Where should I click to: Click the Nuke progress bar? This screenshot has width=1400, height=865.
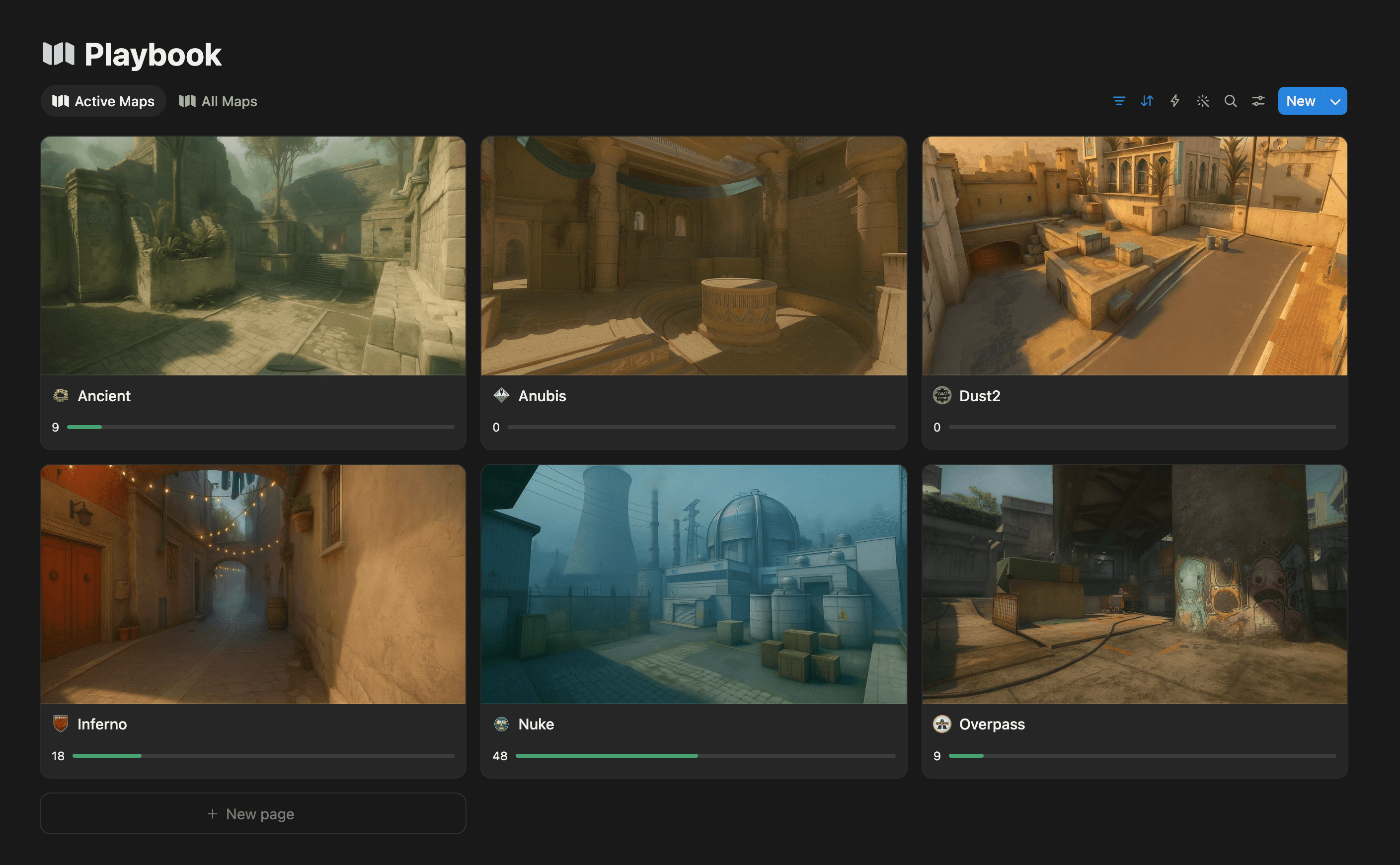coord(705,756)
